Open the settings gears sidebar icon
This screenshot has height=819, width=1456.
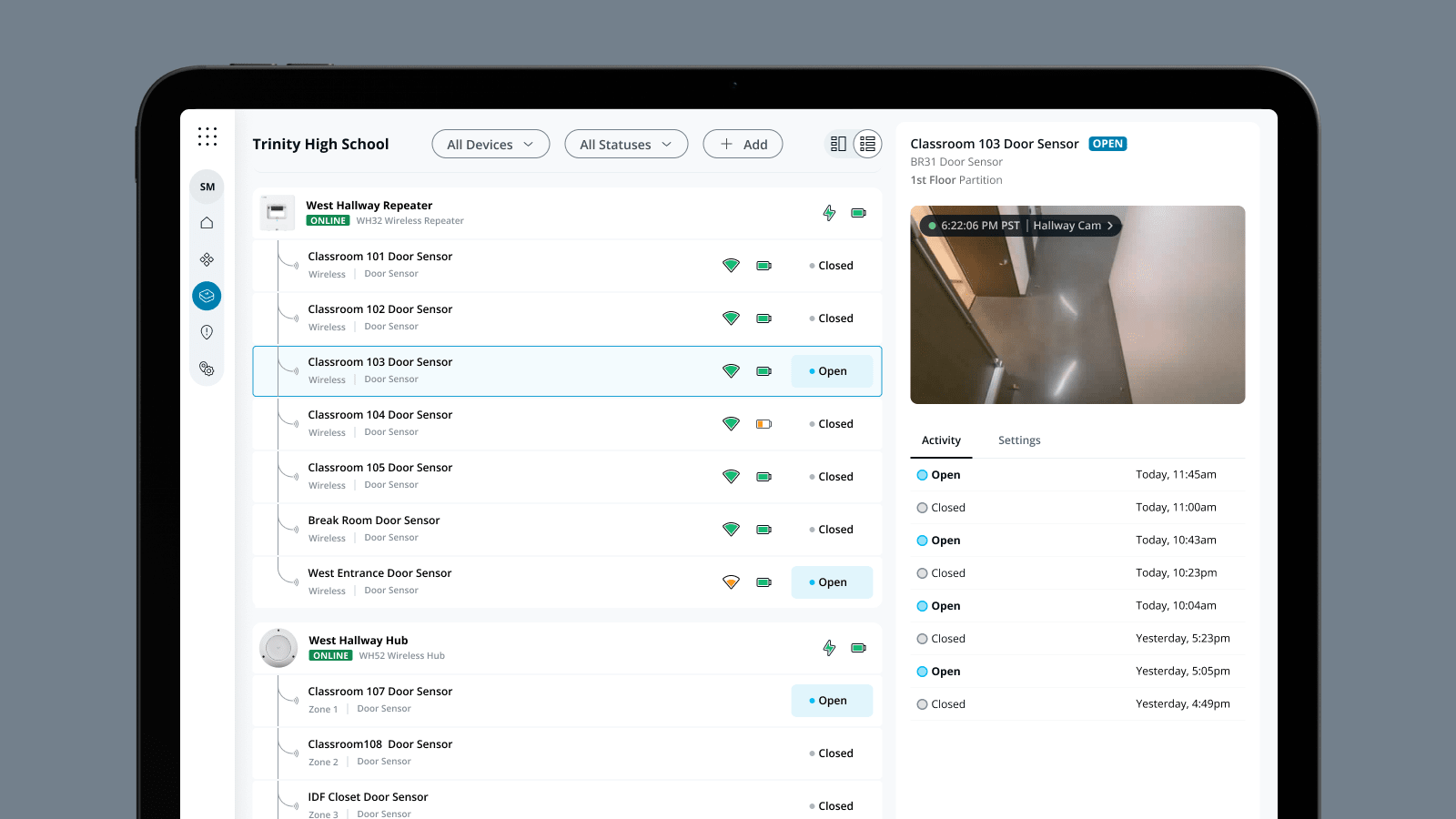[207, 369]
